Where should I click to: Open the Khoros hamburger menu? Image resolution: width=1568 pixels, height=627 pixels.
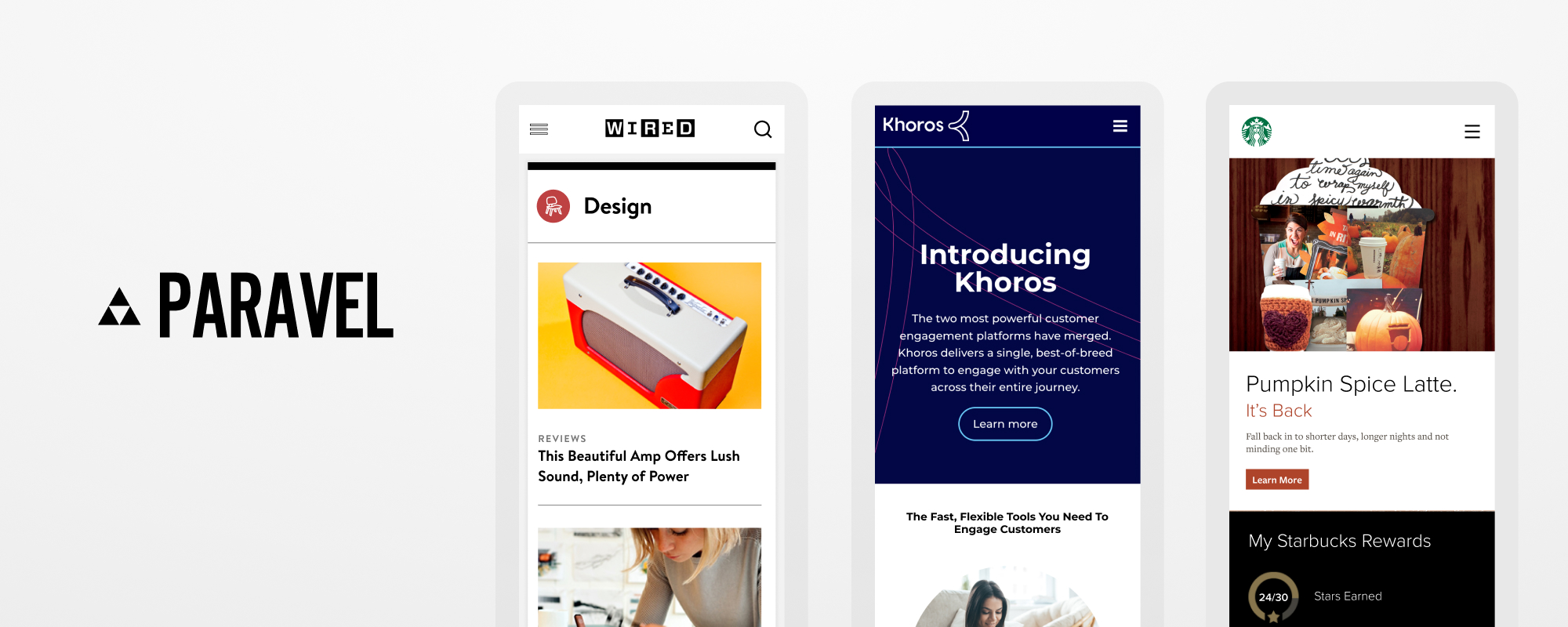(1120, 126)
